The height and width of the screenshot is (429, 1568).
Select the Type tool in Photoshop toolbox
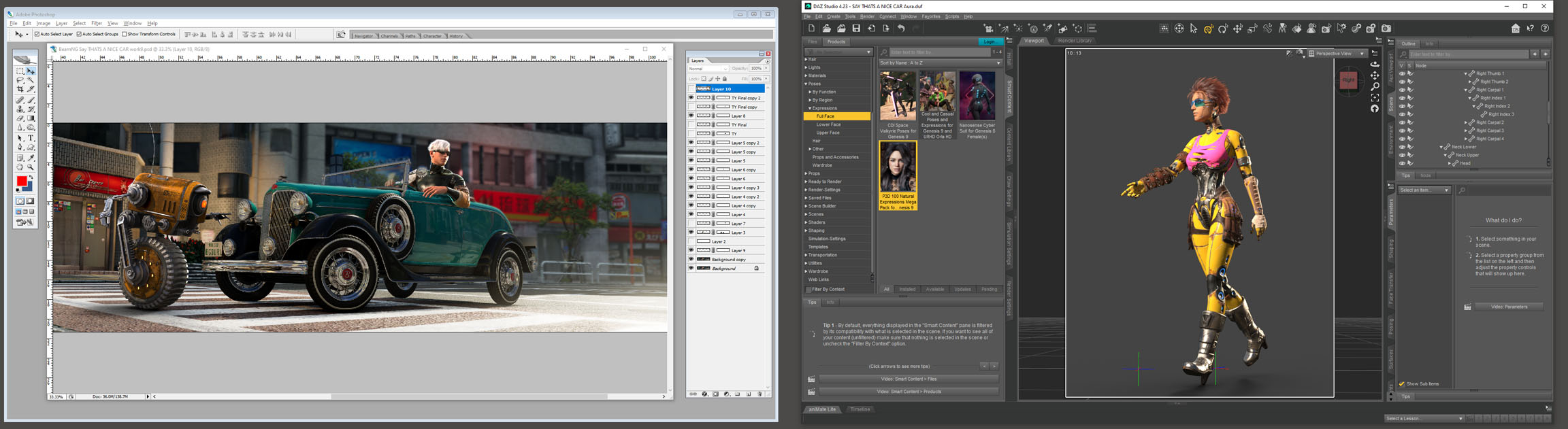click(x=31, y=138)
